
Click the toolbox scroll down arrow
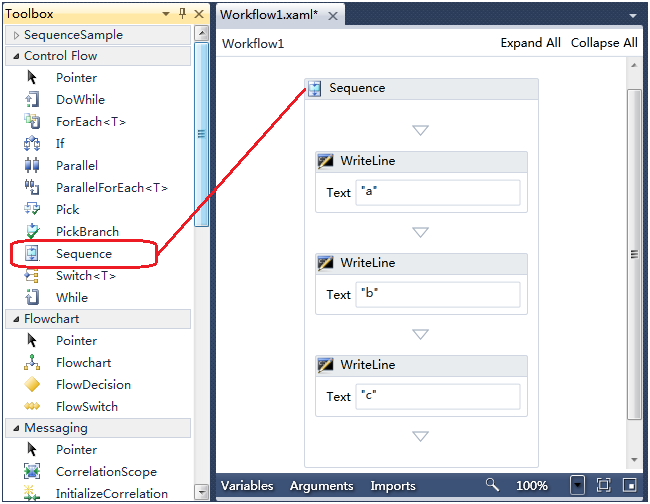pyautogui.click(x=201, y=492)
